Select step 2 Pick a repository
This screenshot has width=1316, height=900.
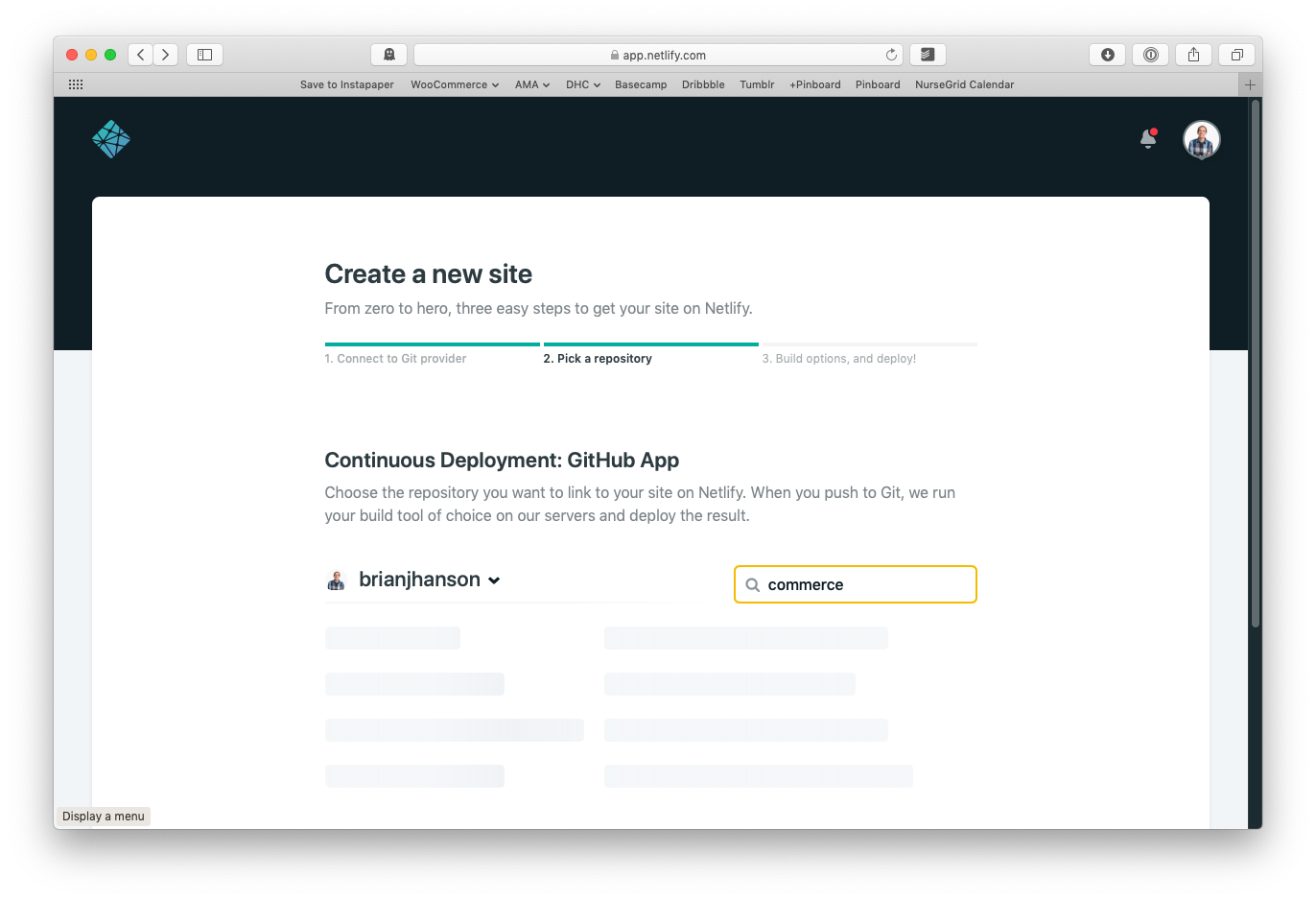click(598, 359)
